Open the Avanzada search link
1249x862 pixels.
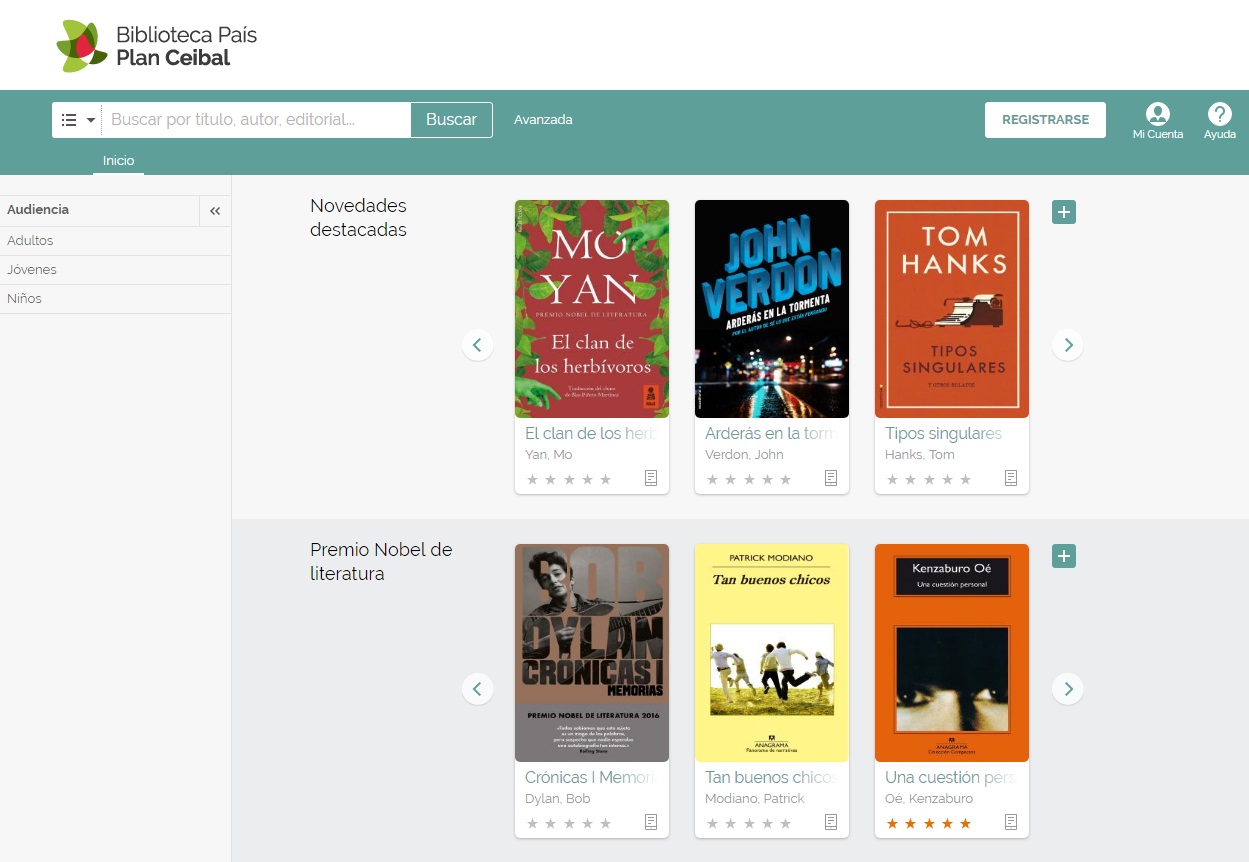pyautogui.click(x=542, y=120)
